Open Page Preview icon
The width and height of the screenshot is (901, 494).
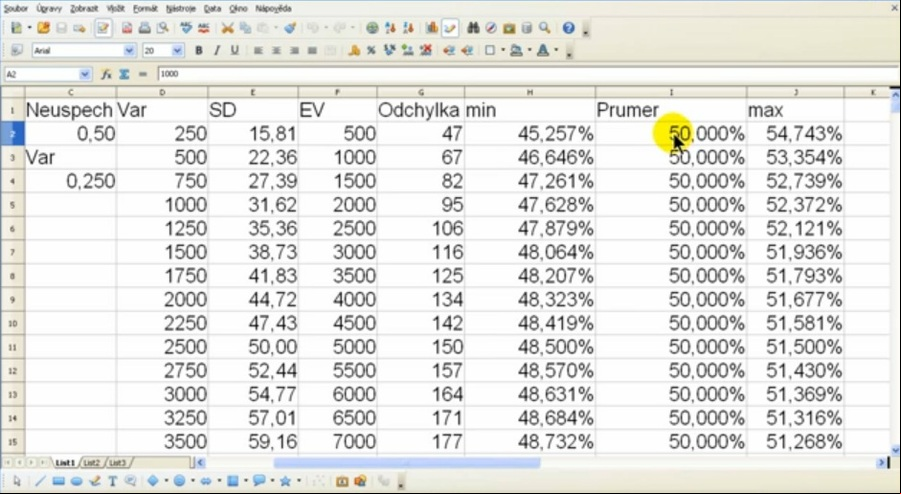click(163, 28)
